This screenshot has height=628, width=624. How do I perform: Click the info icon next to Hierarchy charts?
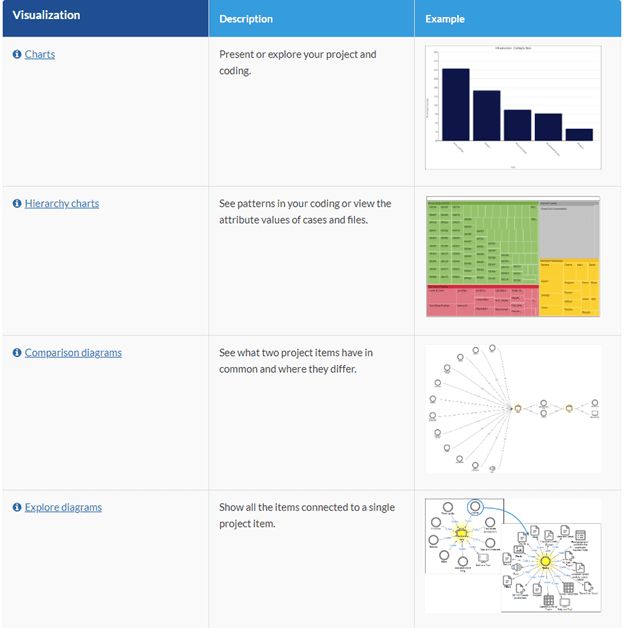pyautogui.click(x=17, y=204)
